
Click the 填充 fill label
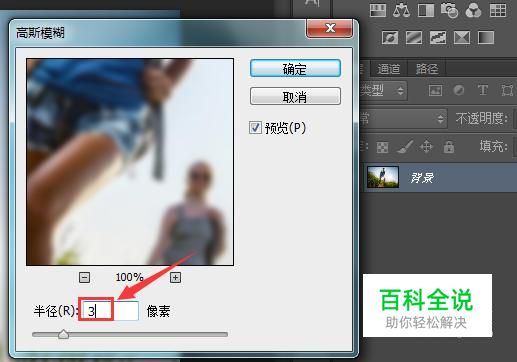click(x=494, y=146)
